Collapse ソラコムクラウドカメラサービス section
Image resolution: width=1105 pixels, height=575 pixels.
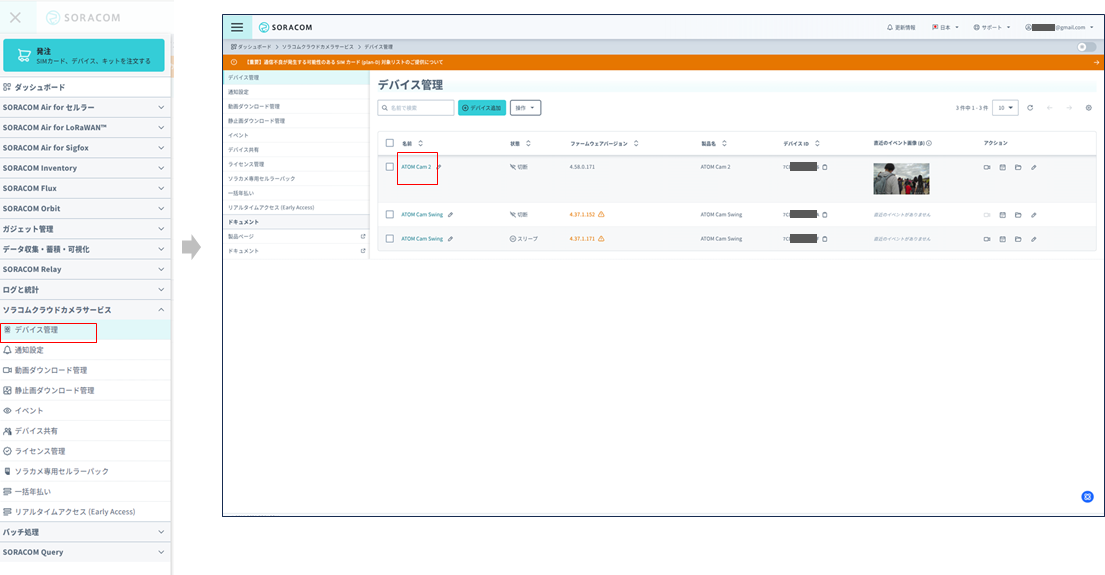tap(85, 310)
